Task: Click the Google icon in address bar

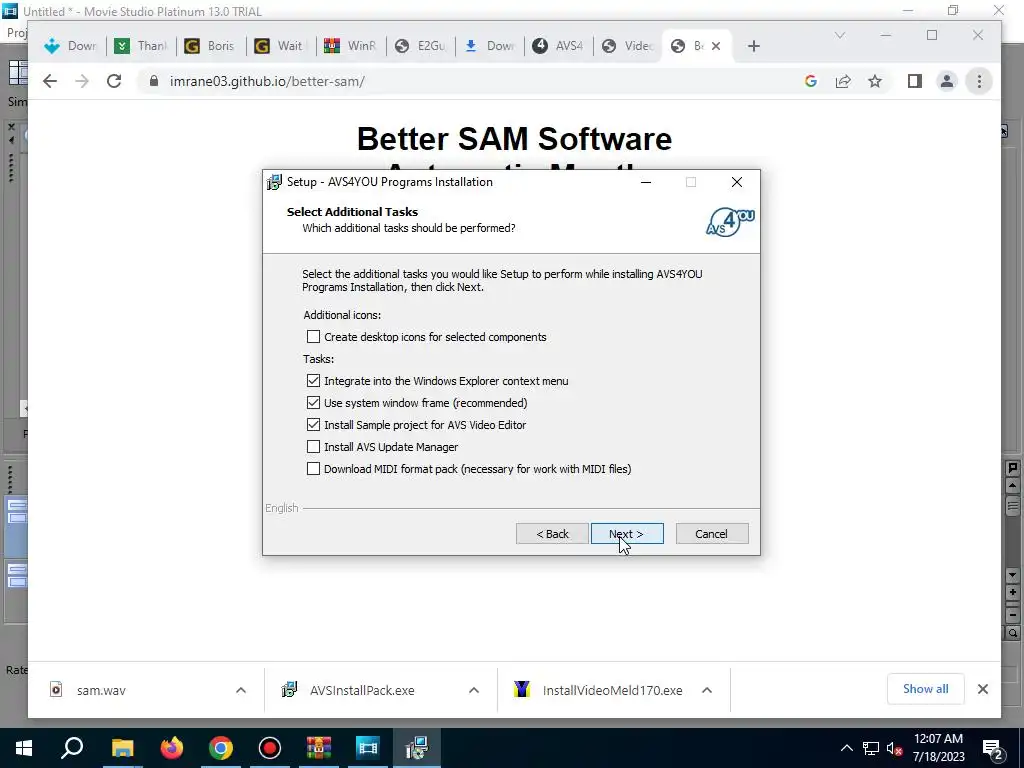Action: coord(811,81)
